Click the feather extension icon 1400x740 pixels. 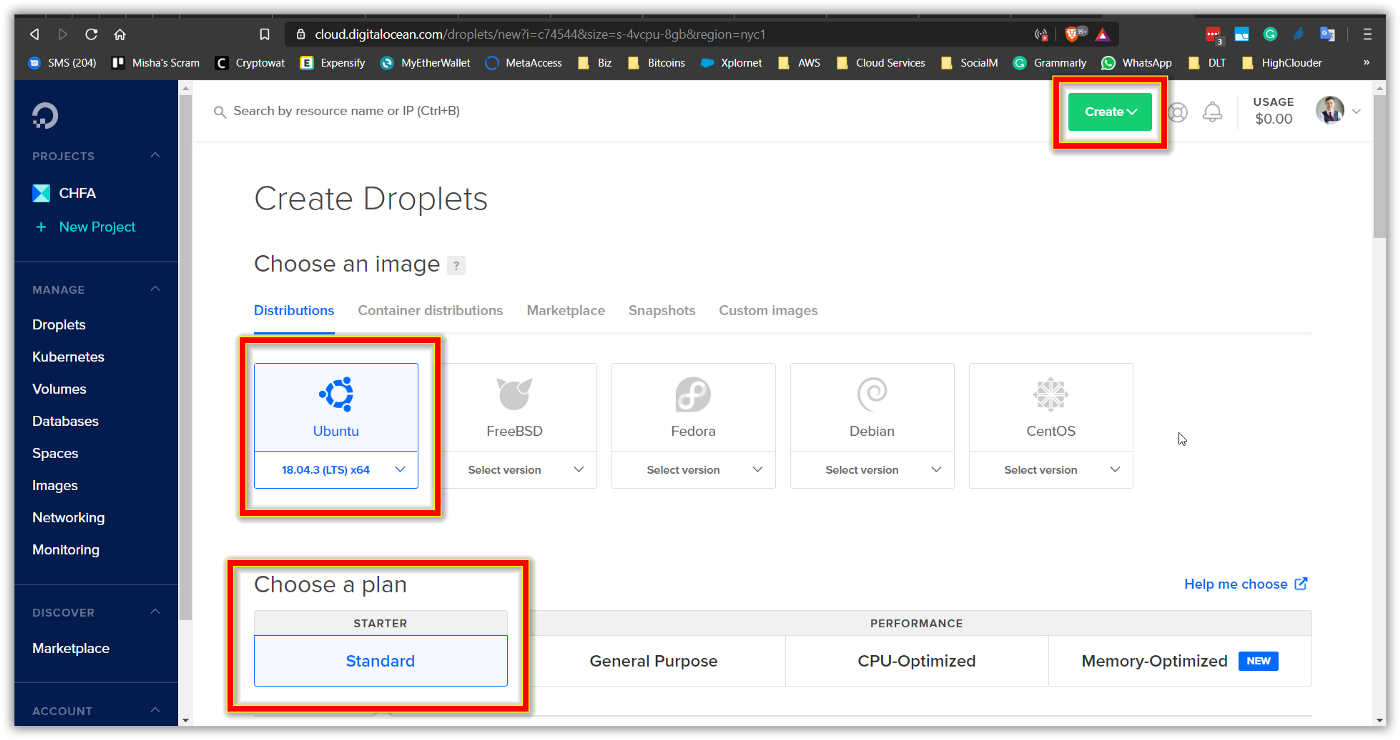[x=1298, y=34]
